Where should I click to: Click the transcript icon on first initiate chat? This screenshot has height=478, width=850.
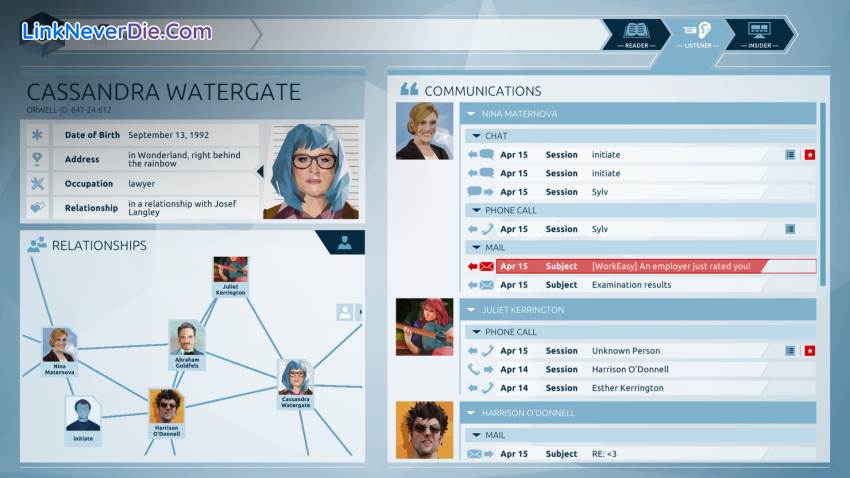click(790, 155)
